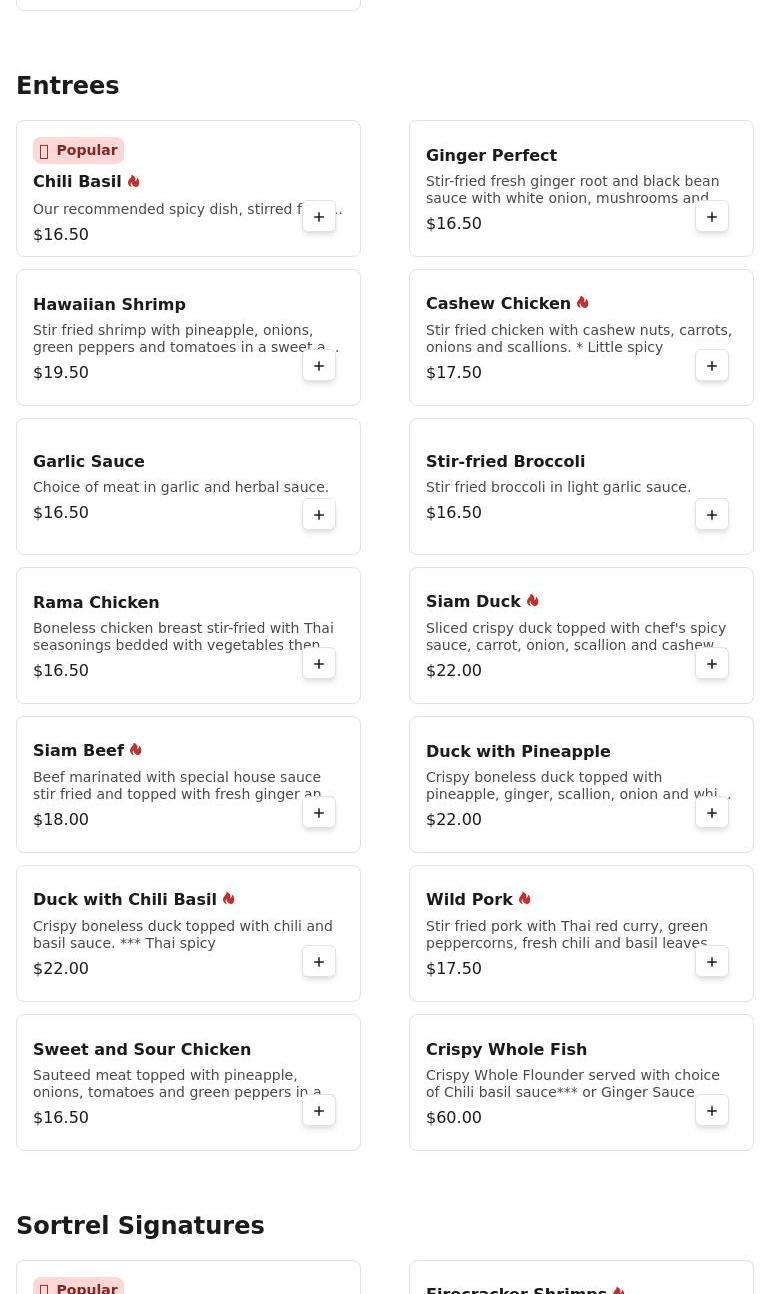Add Siam Beef to cart
The width and height of the screenshot is (770, 1294).
pos(319,813)
